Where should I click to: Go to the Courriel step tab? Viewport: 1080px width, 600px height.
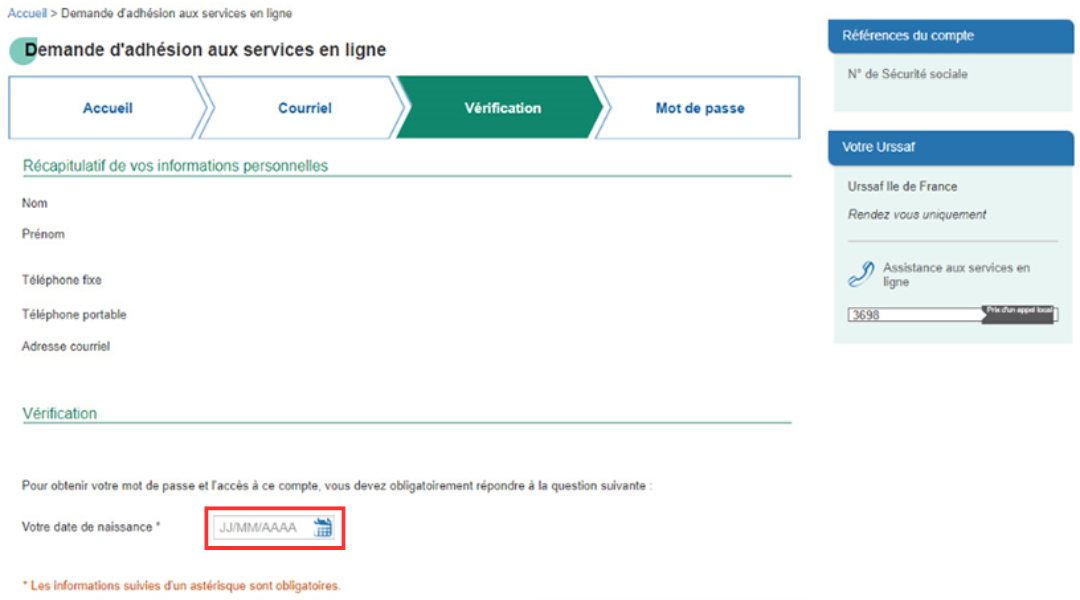coord(304,108)
